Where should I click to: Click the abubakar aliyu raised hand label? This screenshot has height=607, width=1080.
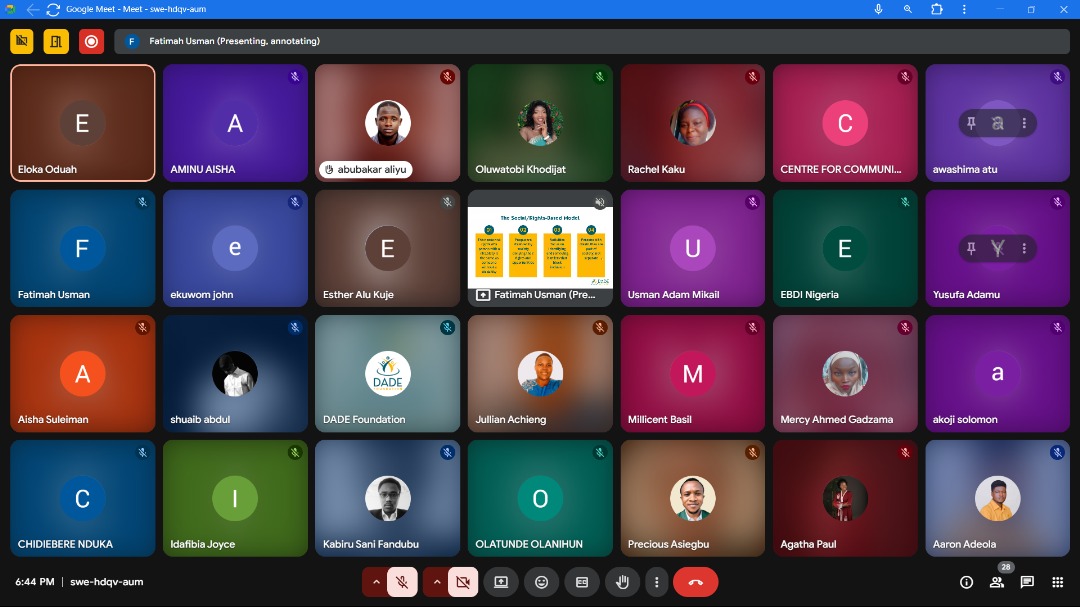pos(365,169)
